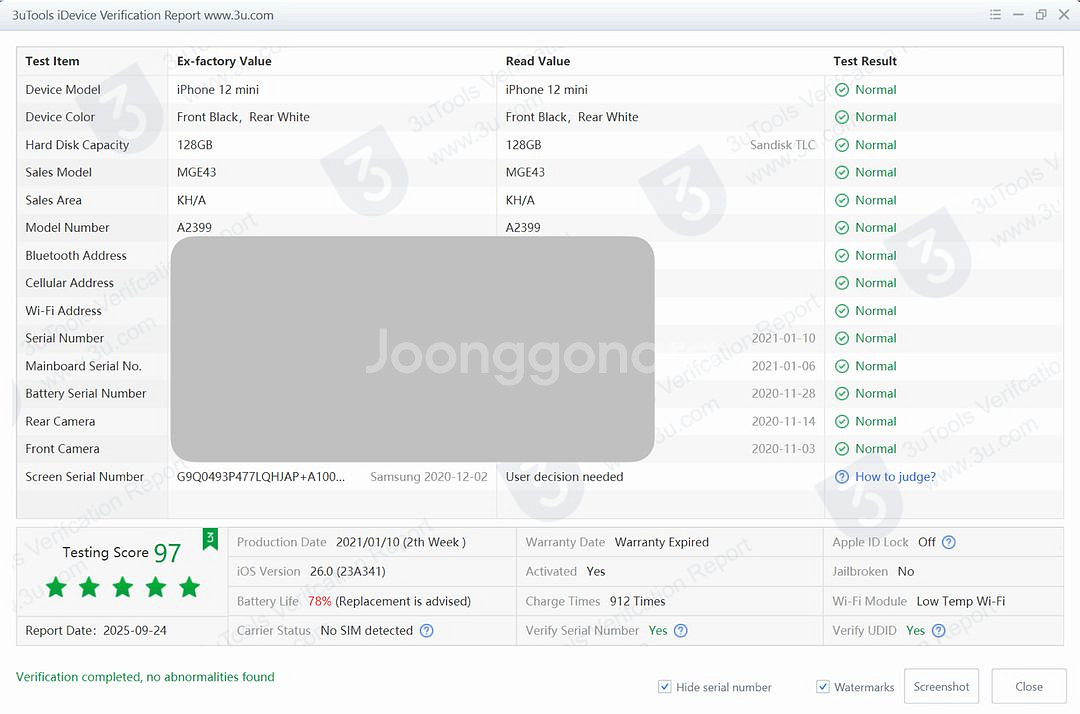This screenshot has width=1080, height=714.
Task: Click "A2399" in the Read Value column
Action: [523, 228]
